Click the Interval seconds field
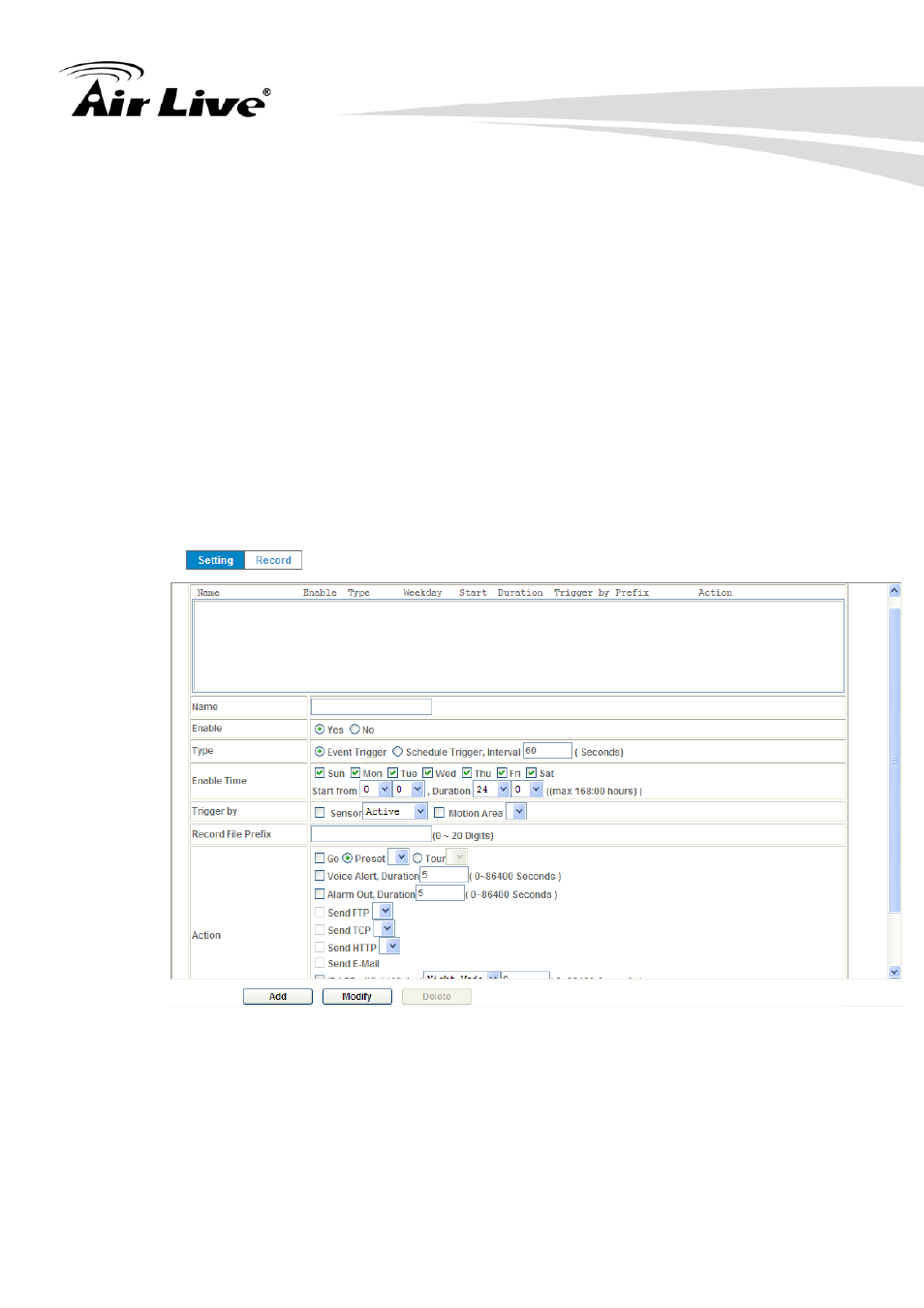This screenshot has height=1308, width=924. coord(547,751)
